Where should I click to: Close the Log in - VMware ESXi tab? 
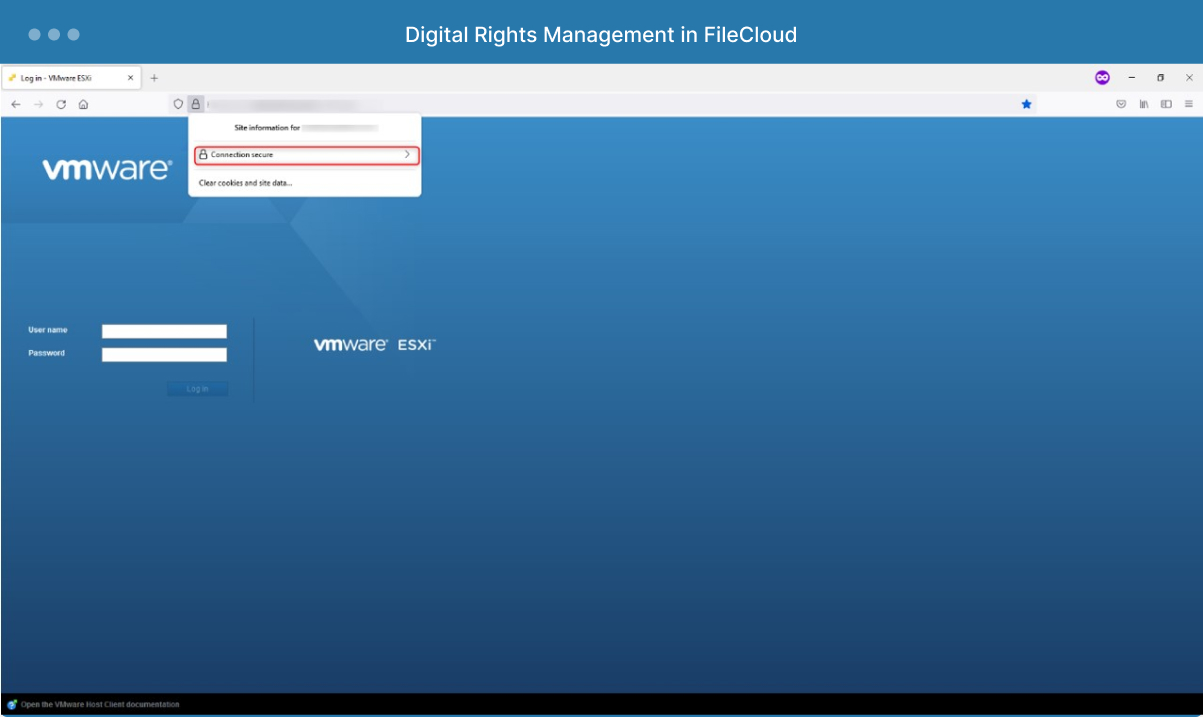(130, 77)
